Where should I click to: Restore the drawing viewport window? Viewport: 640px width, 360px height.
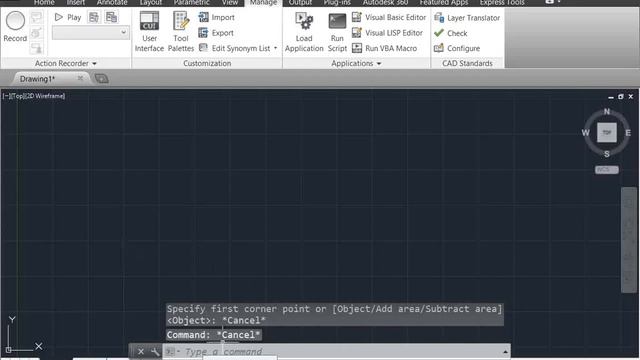620,97
